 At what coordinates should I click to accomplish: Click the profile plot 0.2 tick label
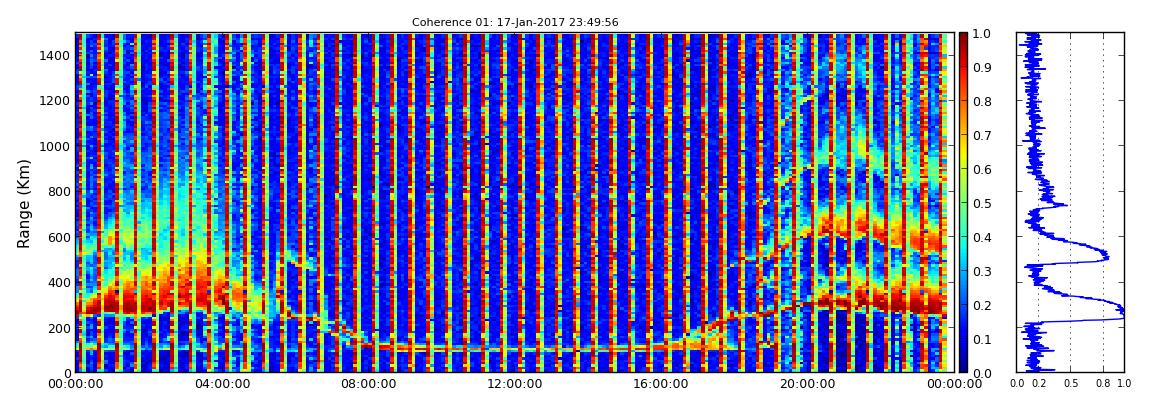coord(1038,383)
